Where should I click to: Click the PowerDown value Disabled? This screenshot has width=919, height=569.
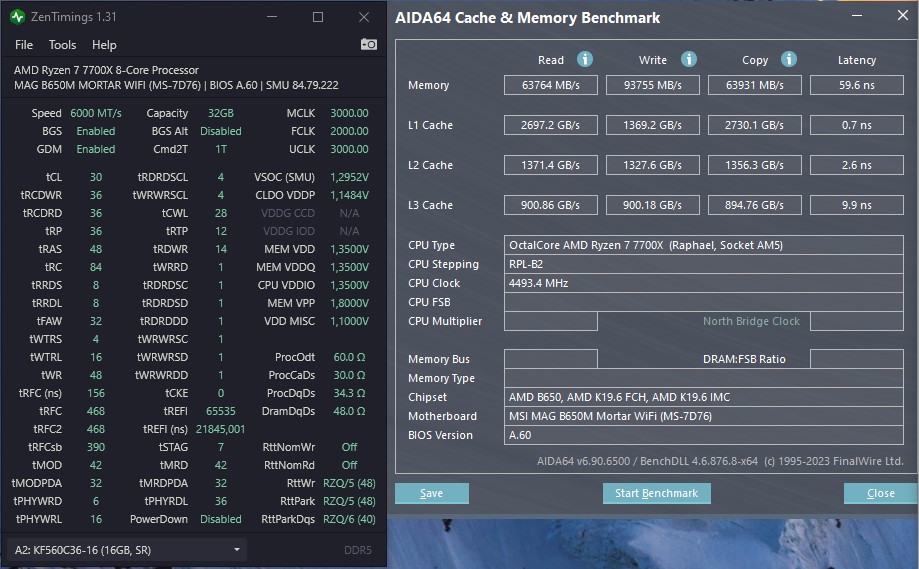(220, 519)
